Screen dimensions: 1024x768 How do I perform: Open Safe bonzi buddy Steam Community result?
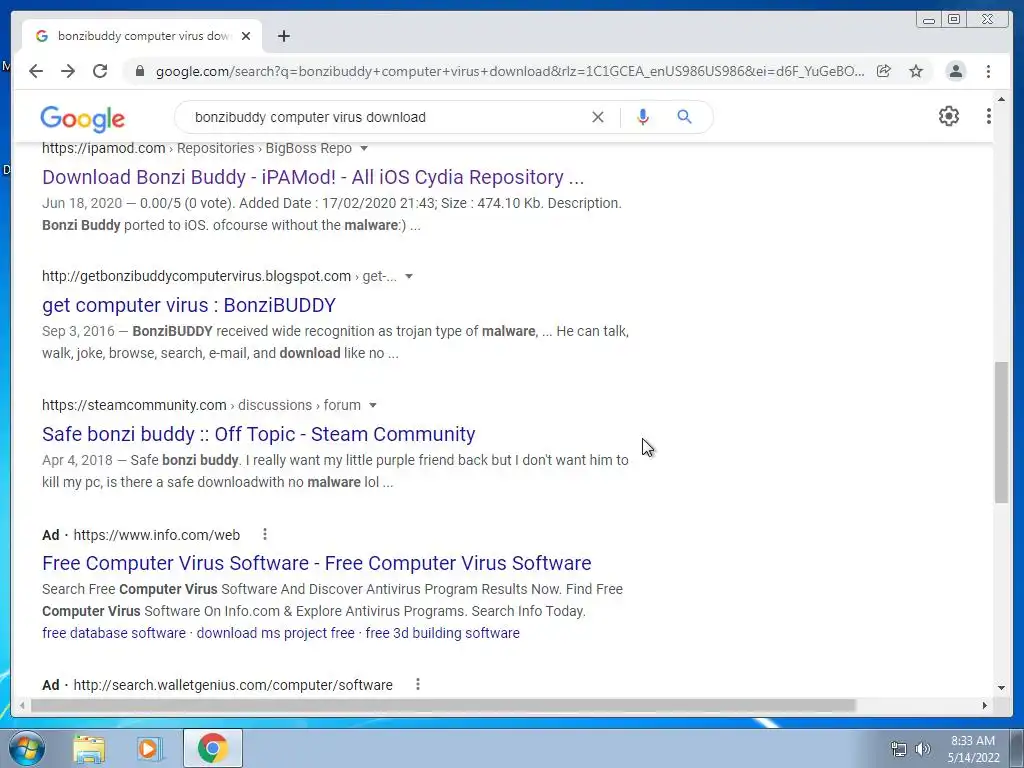point(259,434)
